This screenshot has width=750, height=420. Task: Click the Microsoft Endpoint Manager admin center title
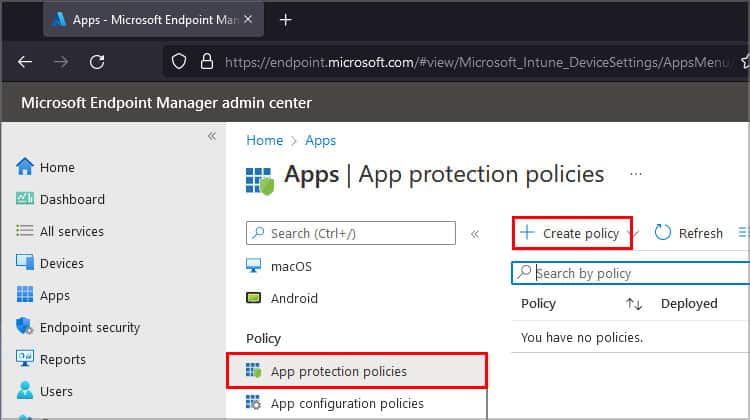tap(166, 102)
